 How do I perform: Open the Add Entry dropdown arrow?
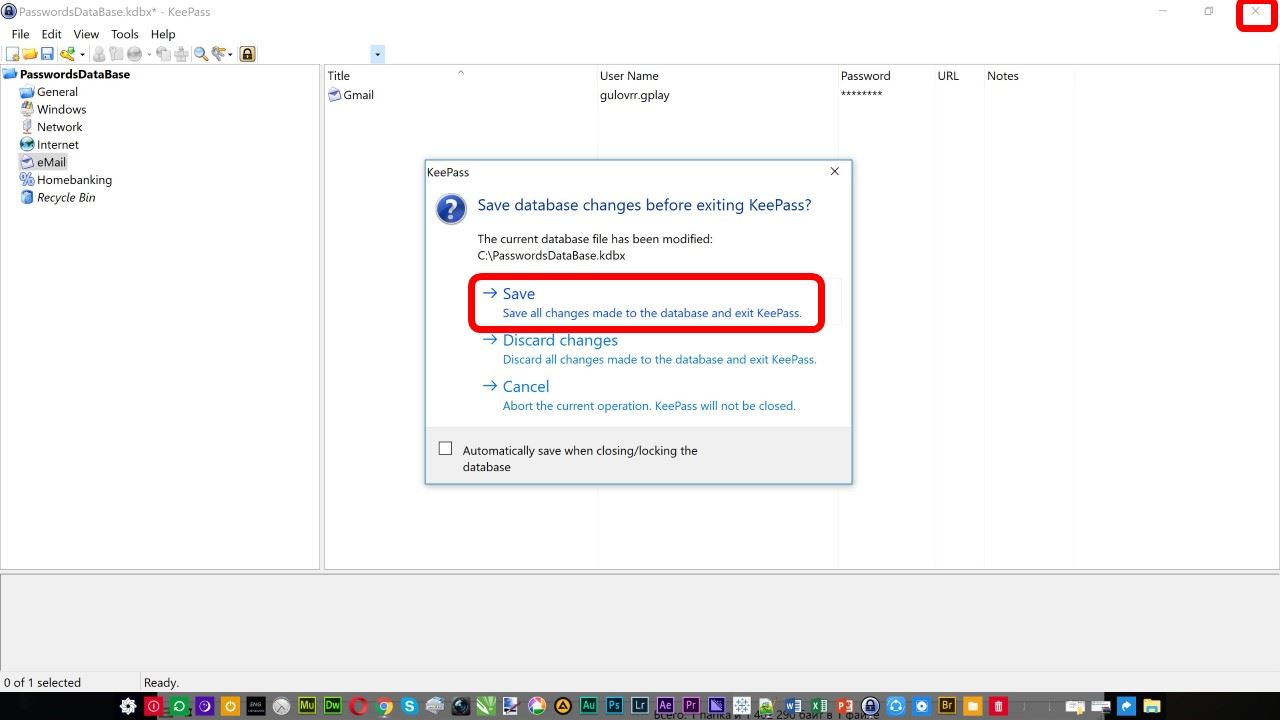pyautogui.click(x=82, y=54)
